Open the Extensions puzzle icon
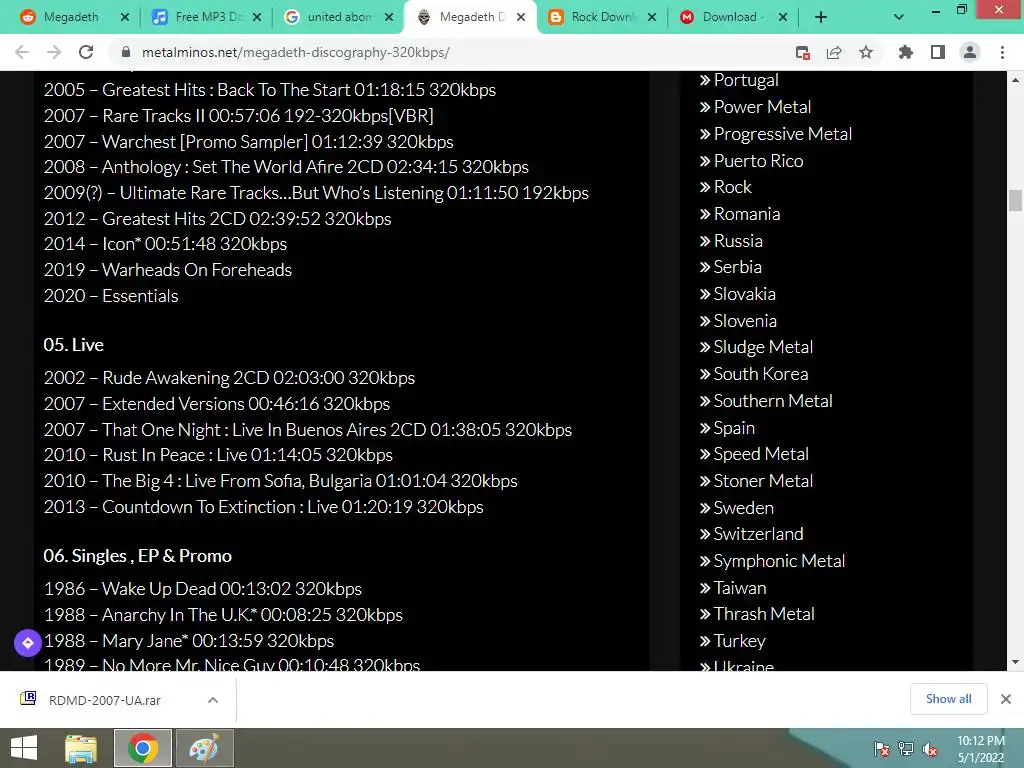This screenshot has width=1024, height=768. point(905,52)
